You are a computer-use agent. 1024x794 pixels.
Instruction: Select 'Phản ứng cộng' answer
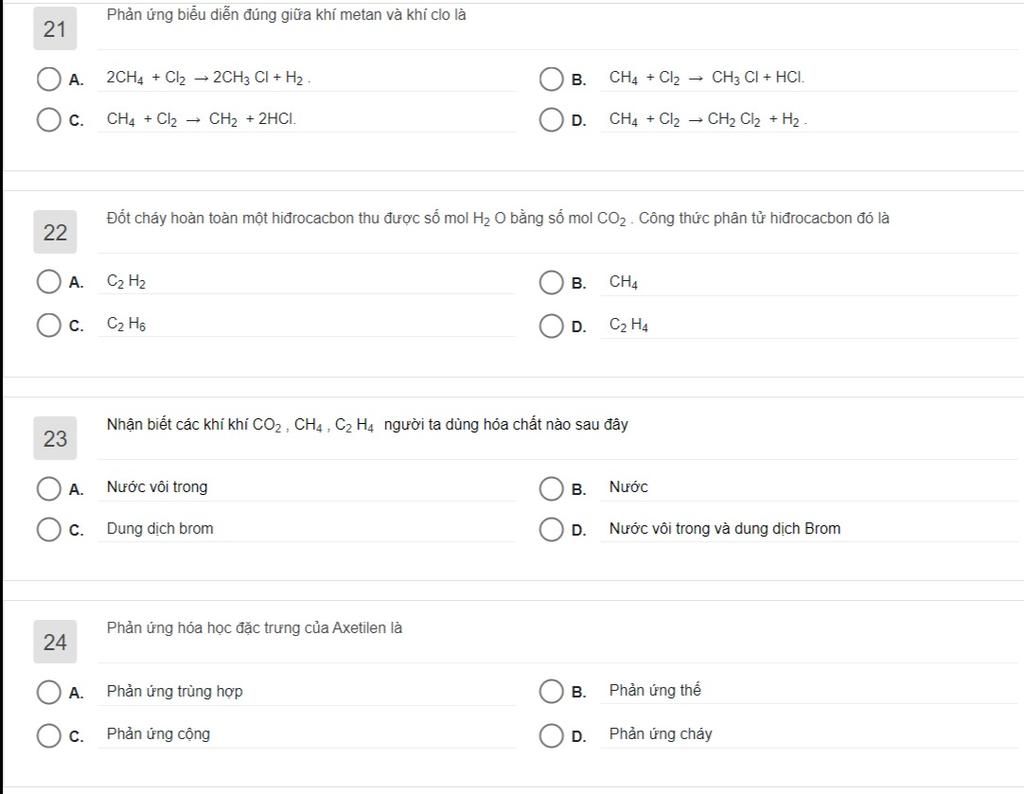[x=48, y=735]
